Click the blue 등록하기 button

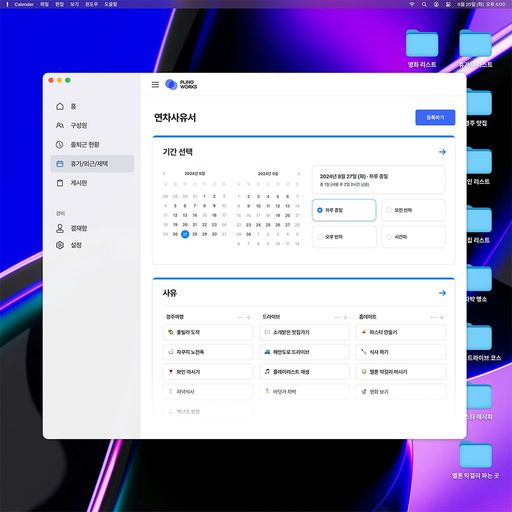click(435, 117)
